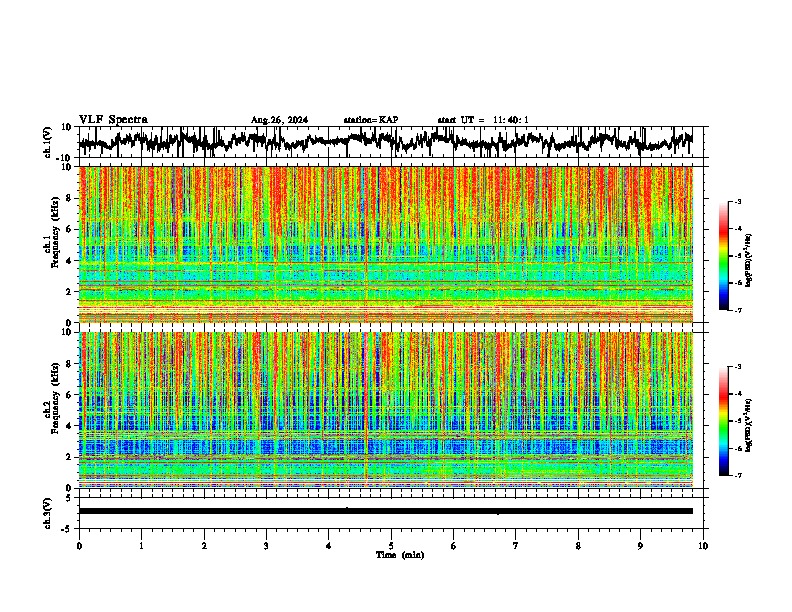Image resolution: width=792 pixels, height=612 pixels.
Task: Click time axis tick label "1"
Action: 141,546
